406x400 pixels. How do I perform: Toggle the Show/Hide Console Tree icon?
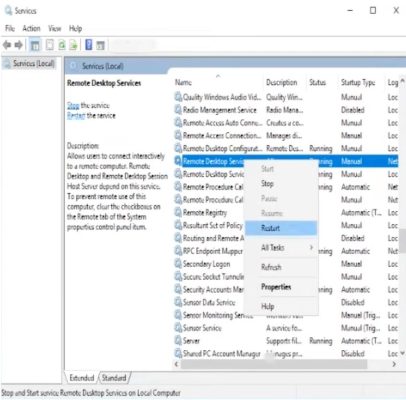point(35,45)
